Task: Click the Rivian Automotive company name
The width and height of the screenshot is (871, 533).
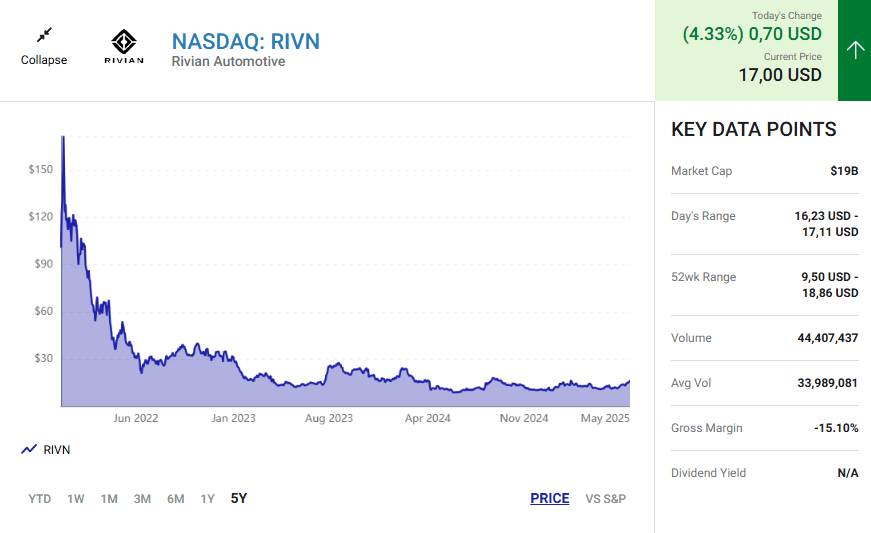Action: (x=228, y=61)
